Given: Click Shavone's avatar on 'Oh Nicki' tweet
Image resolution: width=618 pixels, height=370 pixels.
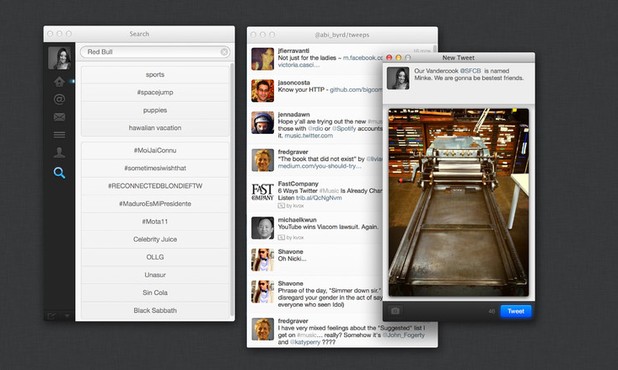Looking at the screenshot, I should coord(262,260).
